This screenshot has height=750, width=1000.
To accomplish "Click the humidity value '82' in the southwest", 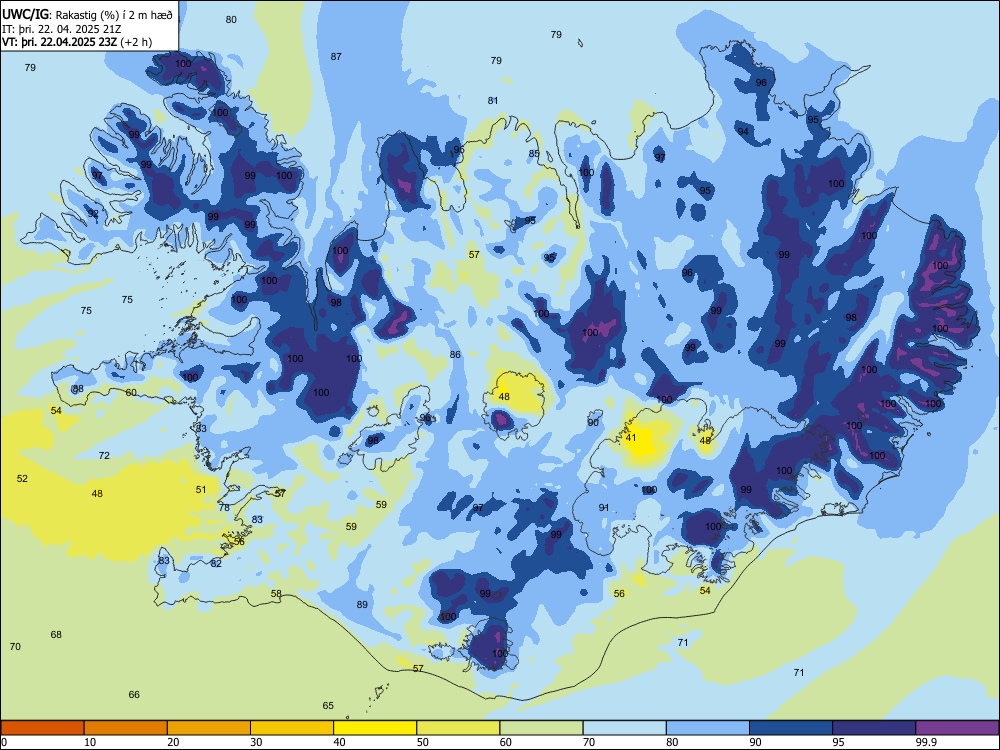I will coord(216,563).
